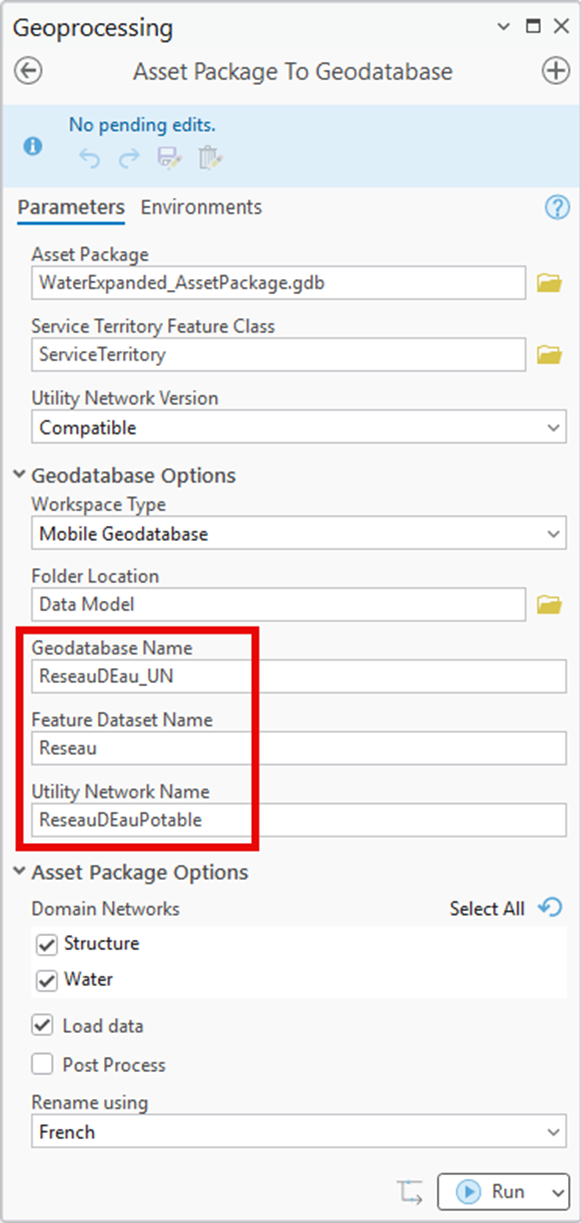581x1223 pixels.
Task: Browse for Service Territory Feature Class folder icon
Action: point(549,355)
